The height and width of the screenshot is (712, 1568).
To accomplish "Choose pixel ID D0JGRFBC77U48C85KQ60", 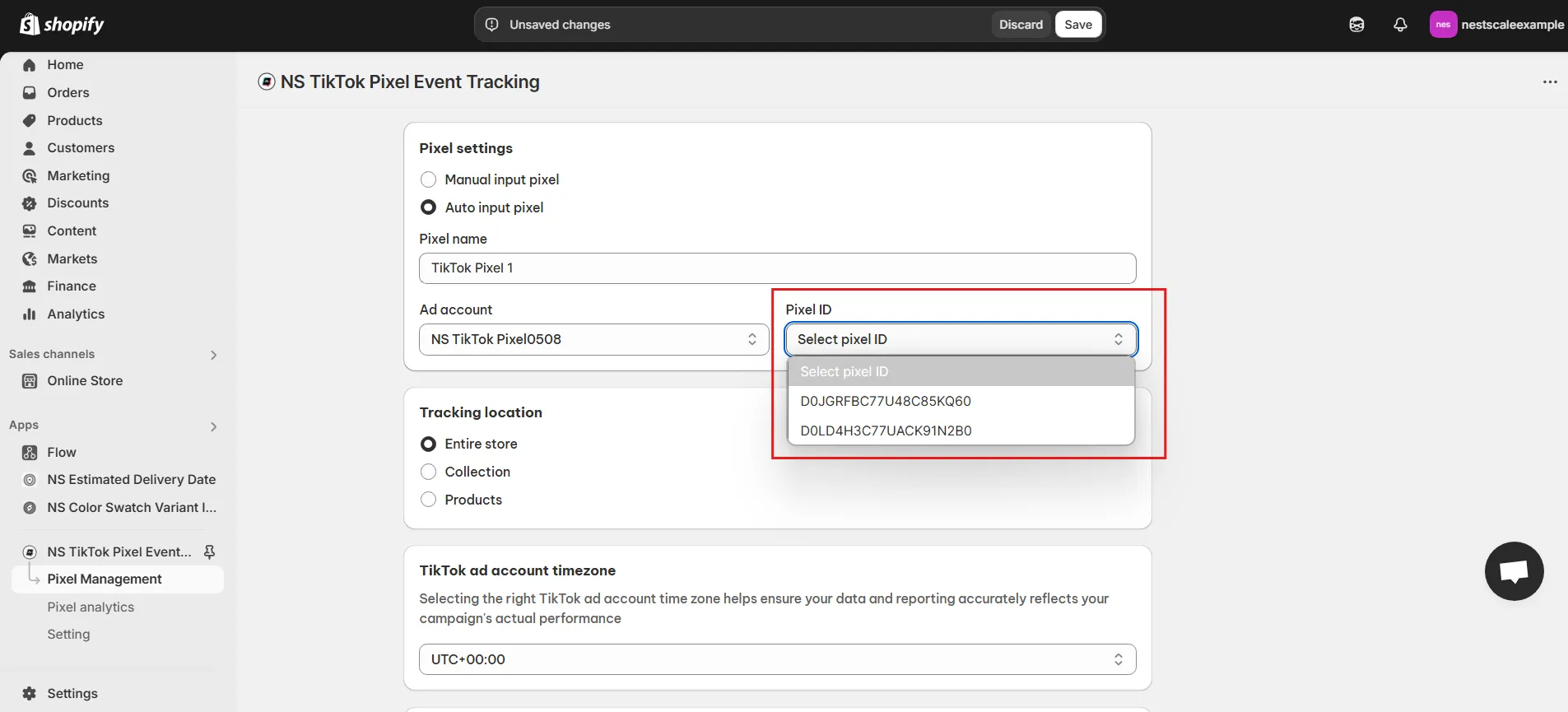I will (x=961, y=402).
